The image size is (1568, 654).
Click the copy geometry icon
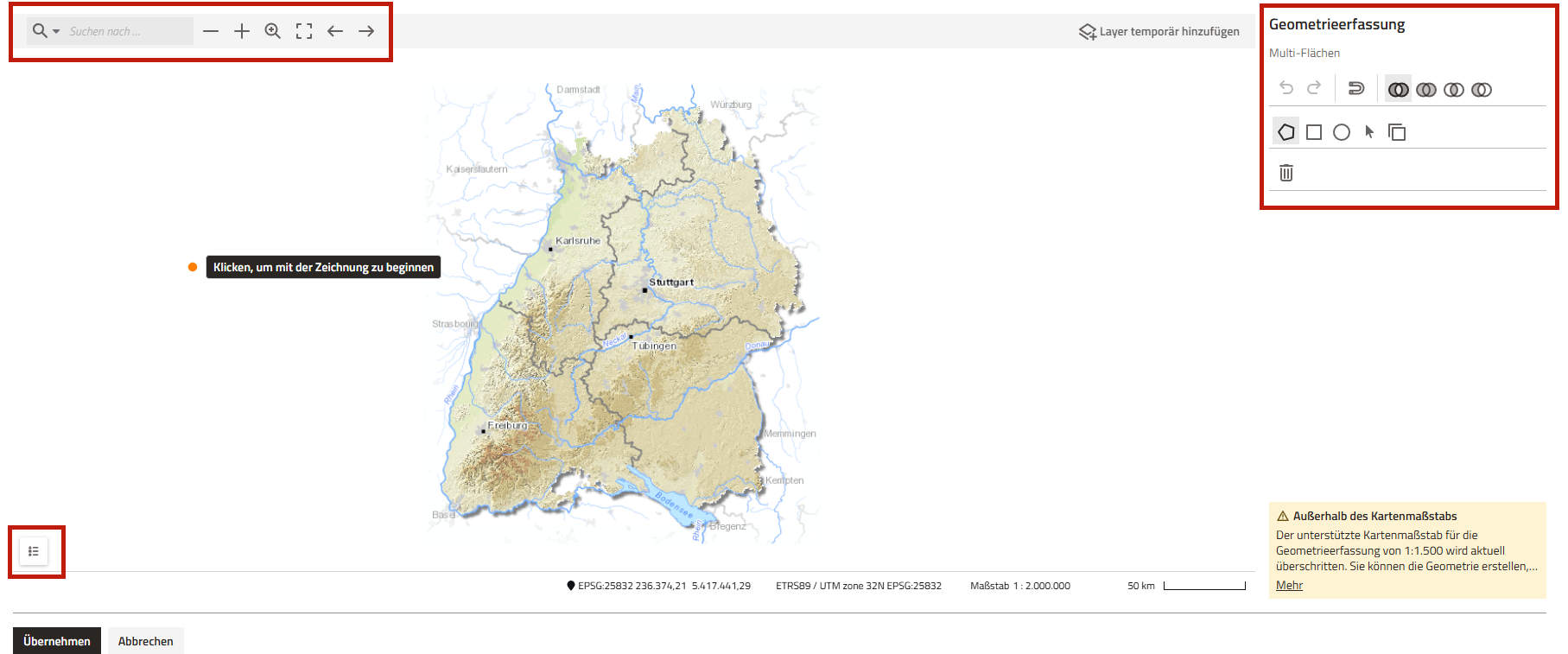[x=1397, y=132]
